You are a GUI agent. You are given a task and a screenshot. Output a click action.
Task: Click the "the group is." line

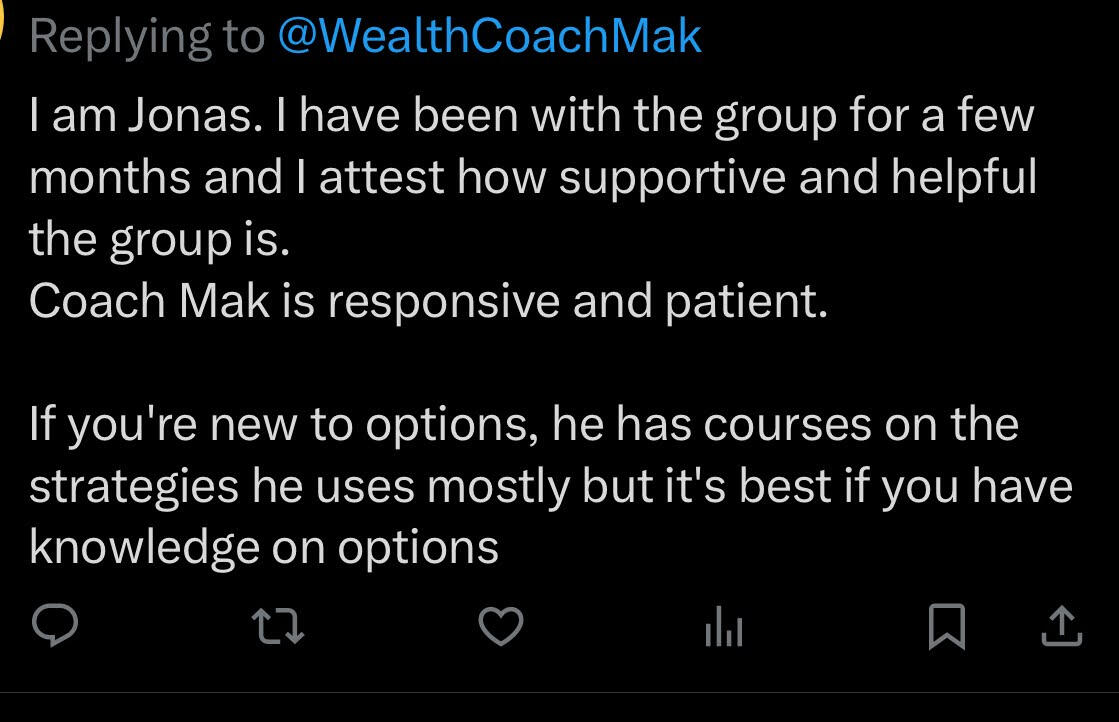coord(160,240)
